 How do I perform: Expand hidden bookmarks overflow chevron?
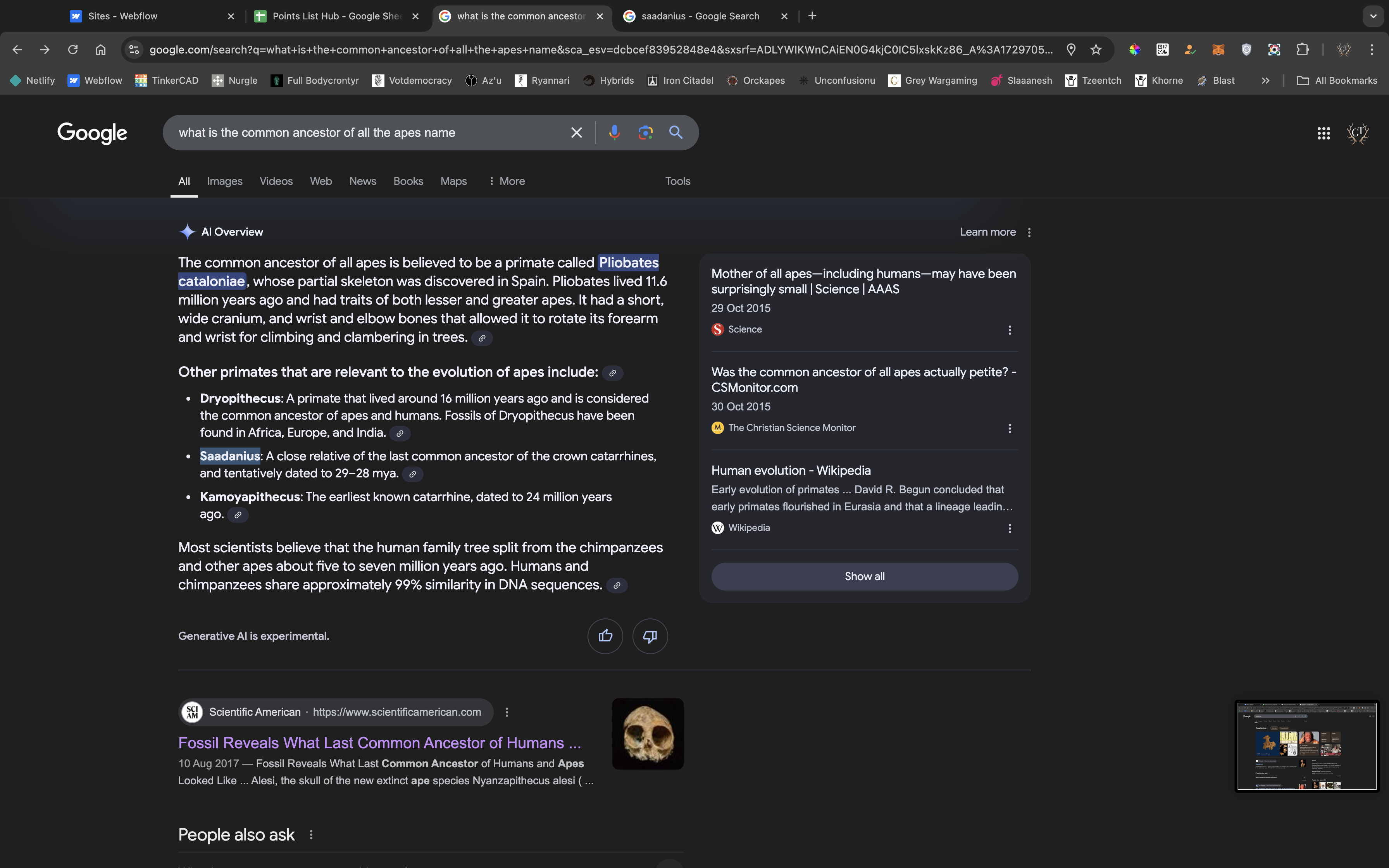pyautogui.click(x=1265, y=80)
